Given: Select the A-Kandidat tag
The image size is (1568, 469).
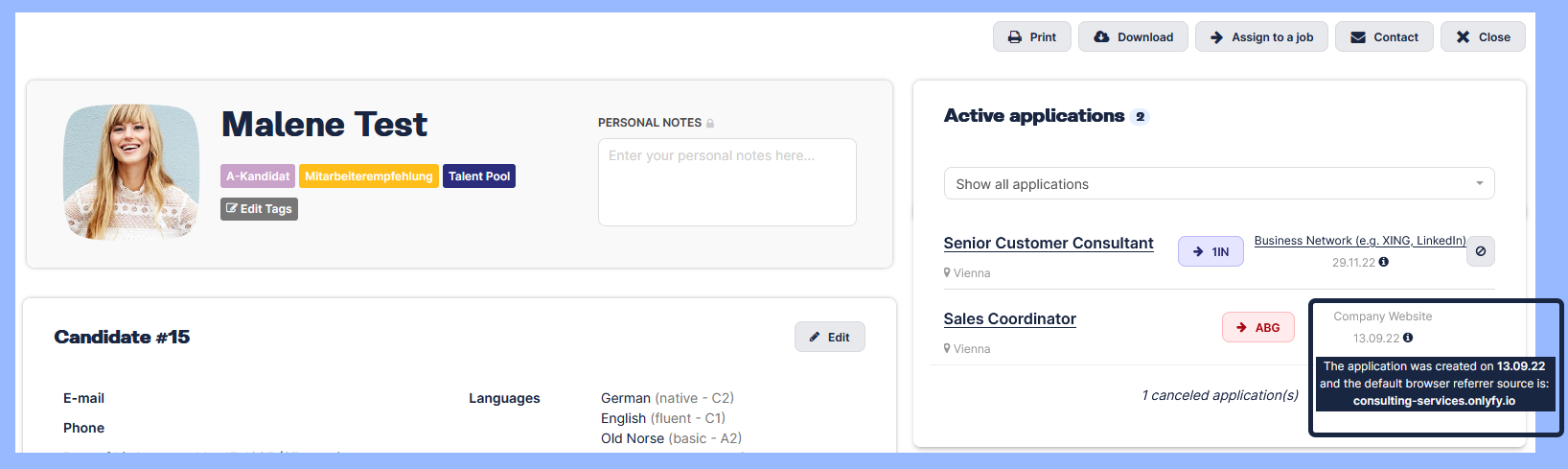Looking at the screenshot, I should [258, 176].
